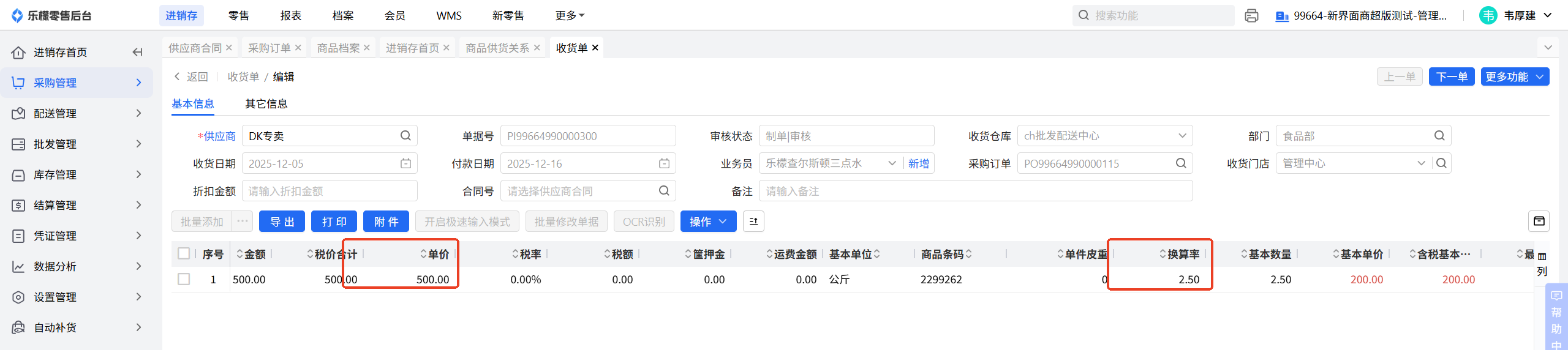Click the supplier search magnifier icon
The height and width of the screenshot is (350, 1568).
point(405,136)
